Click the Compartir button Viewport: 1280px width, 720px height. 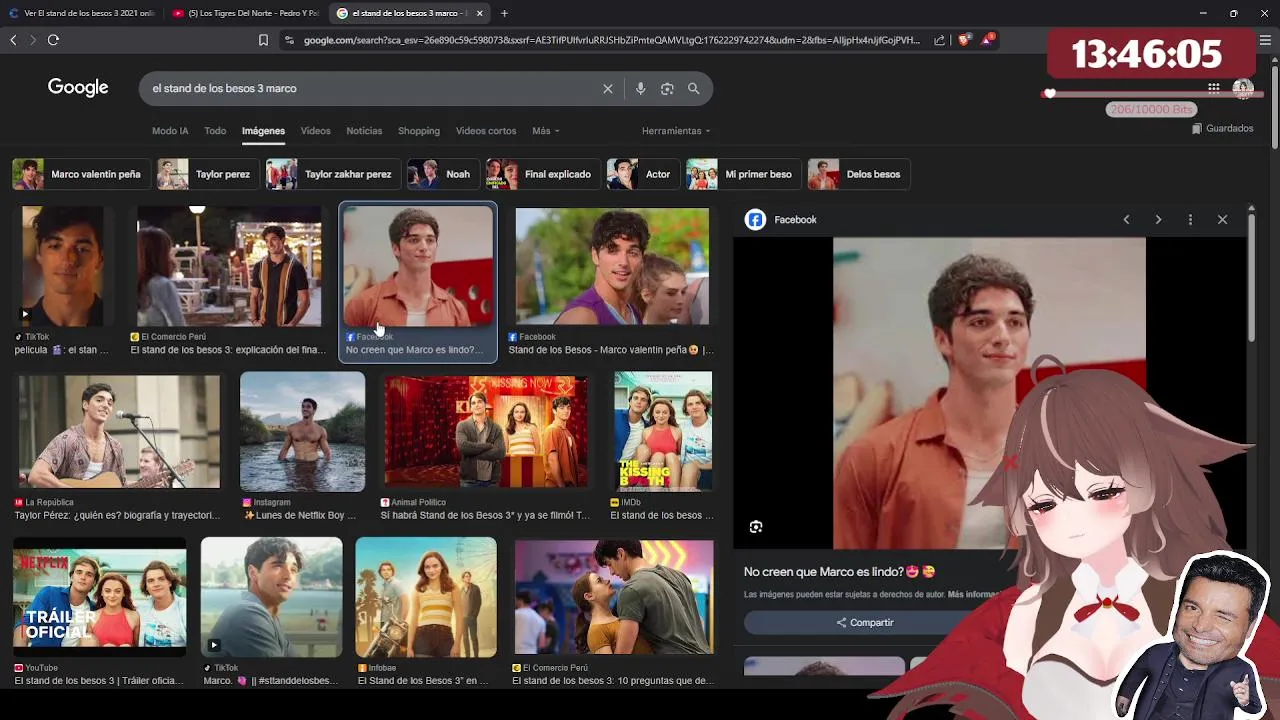pyautogui.click(x=865, y=622)
